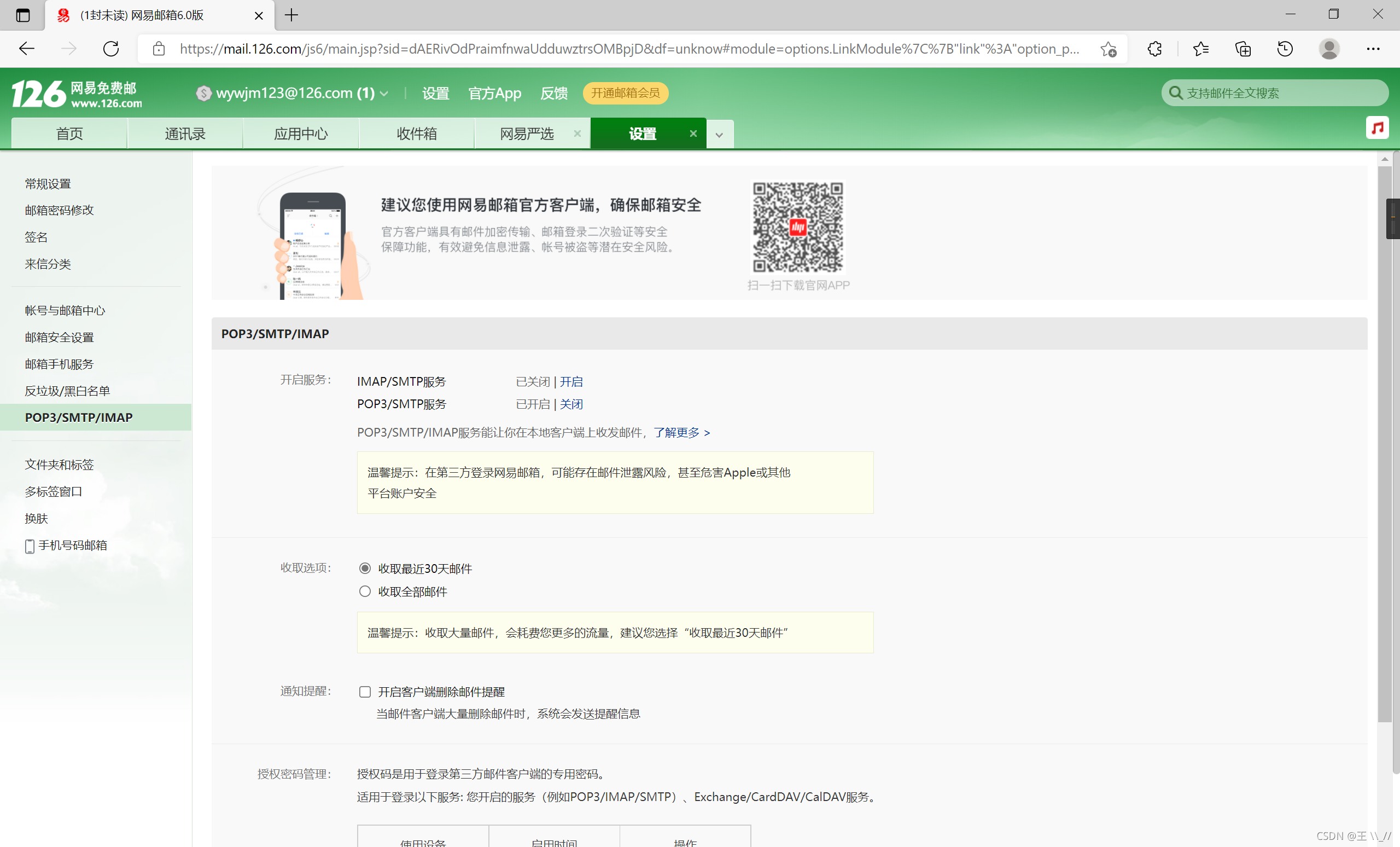Open the music player icon at top right

click(1377, 127)
